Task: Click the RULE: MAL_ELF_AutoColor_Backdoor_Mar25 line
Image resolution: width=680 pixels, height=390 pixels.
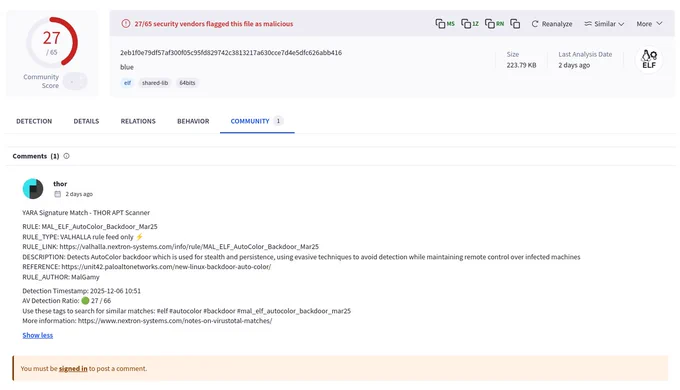Action: pyautogui.click(x=90, y=226)
